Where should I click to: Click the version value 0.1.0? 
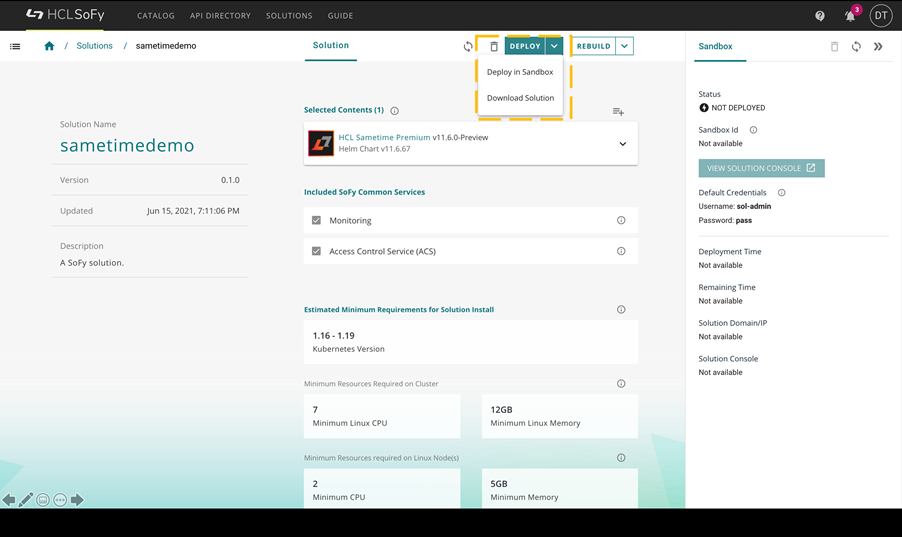230,180
